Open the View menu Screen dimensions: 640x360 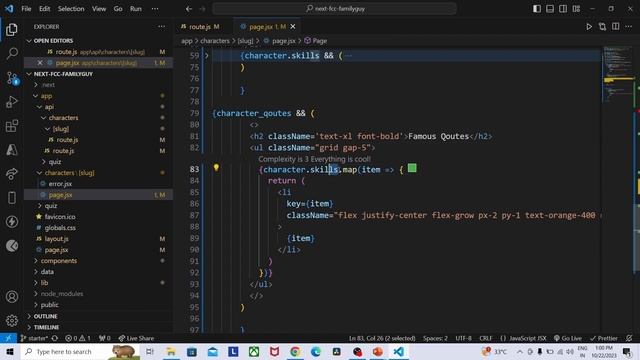(99, 9)
